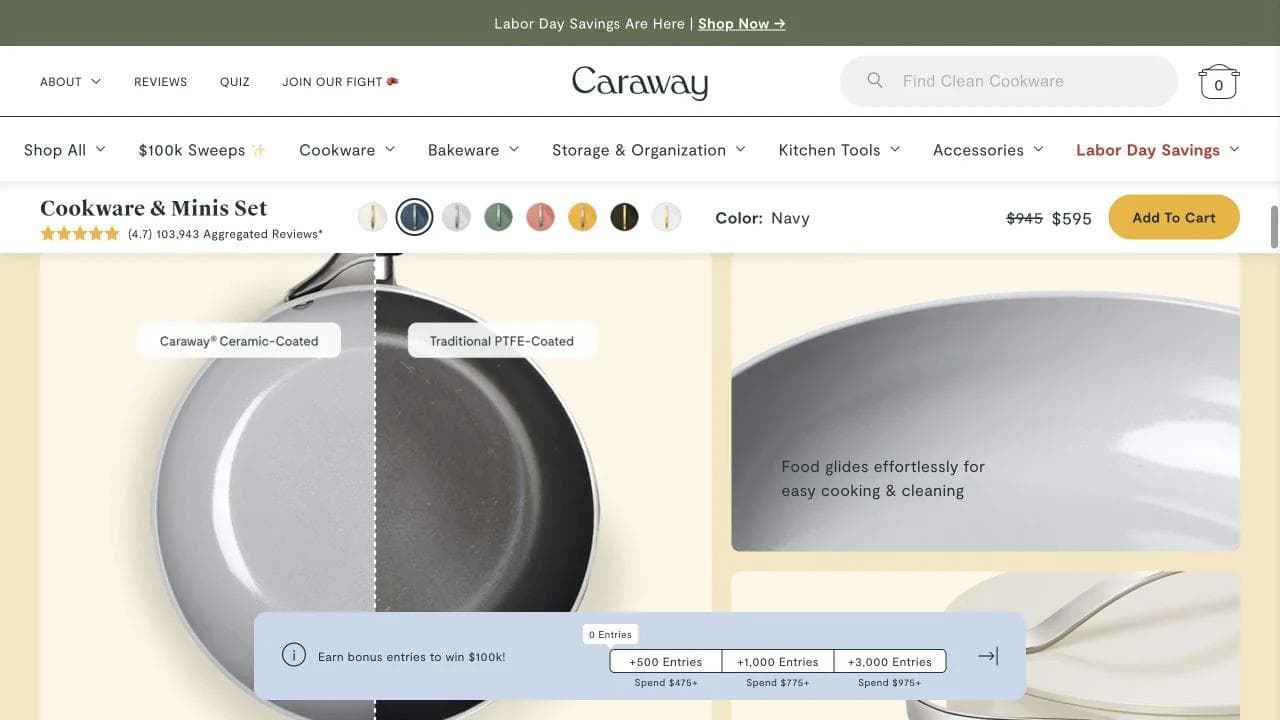Image resolution: width=1280 pixels, height=720 pixels.
Task: Click the $595 sale price
Action: pos(1072,218)
